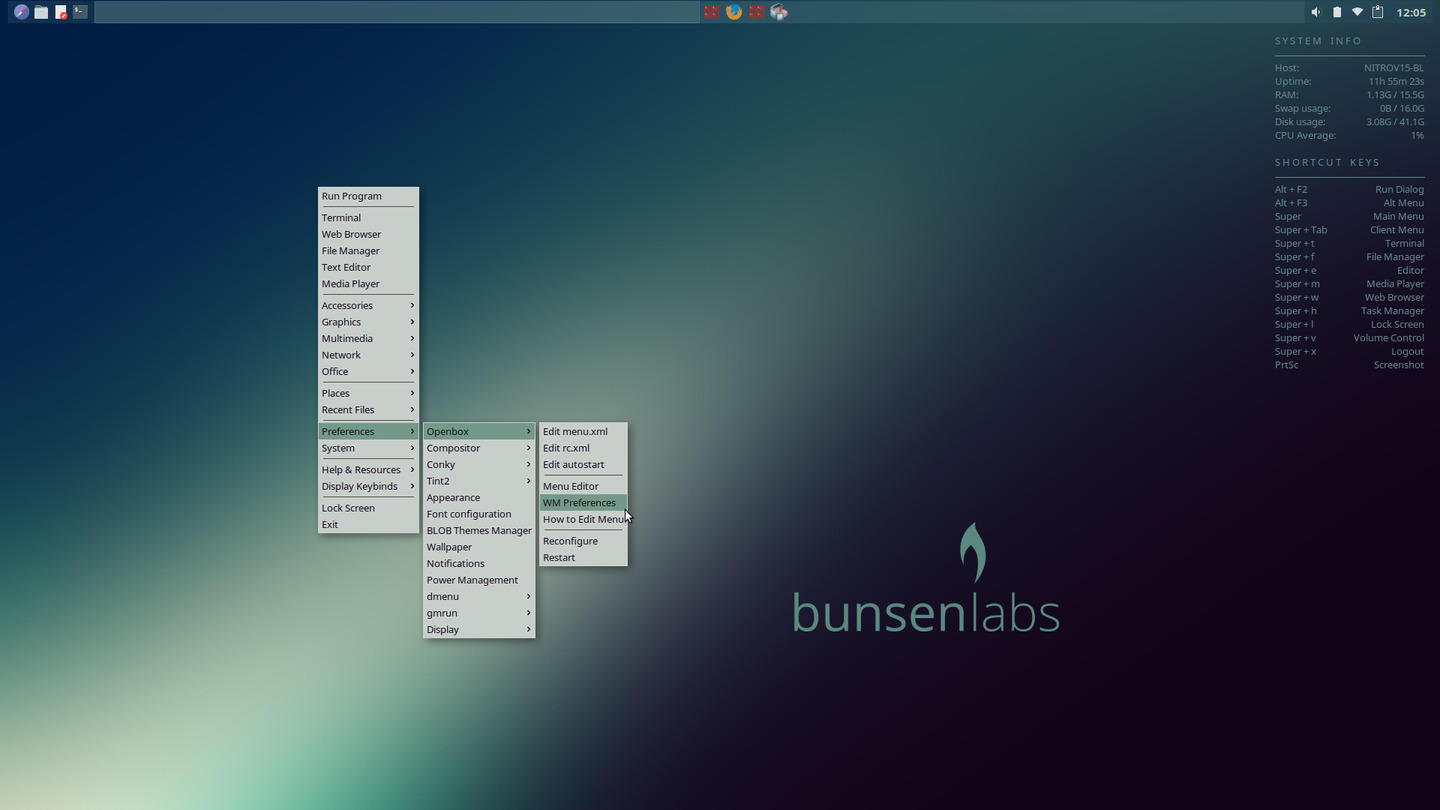Open Power Management settings
The image size is (1440, 810).
tap(479, 580)
